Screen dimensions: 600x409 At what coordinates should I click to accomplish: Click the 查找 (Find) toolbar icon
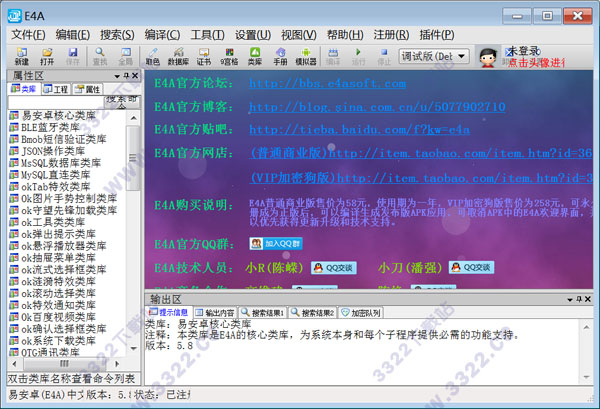click(100, 56)
